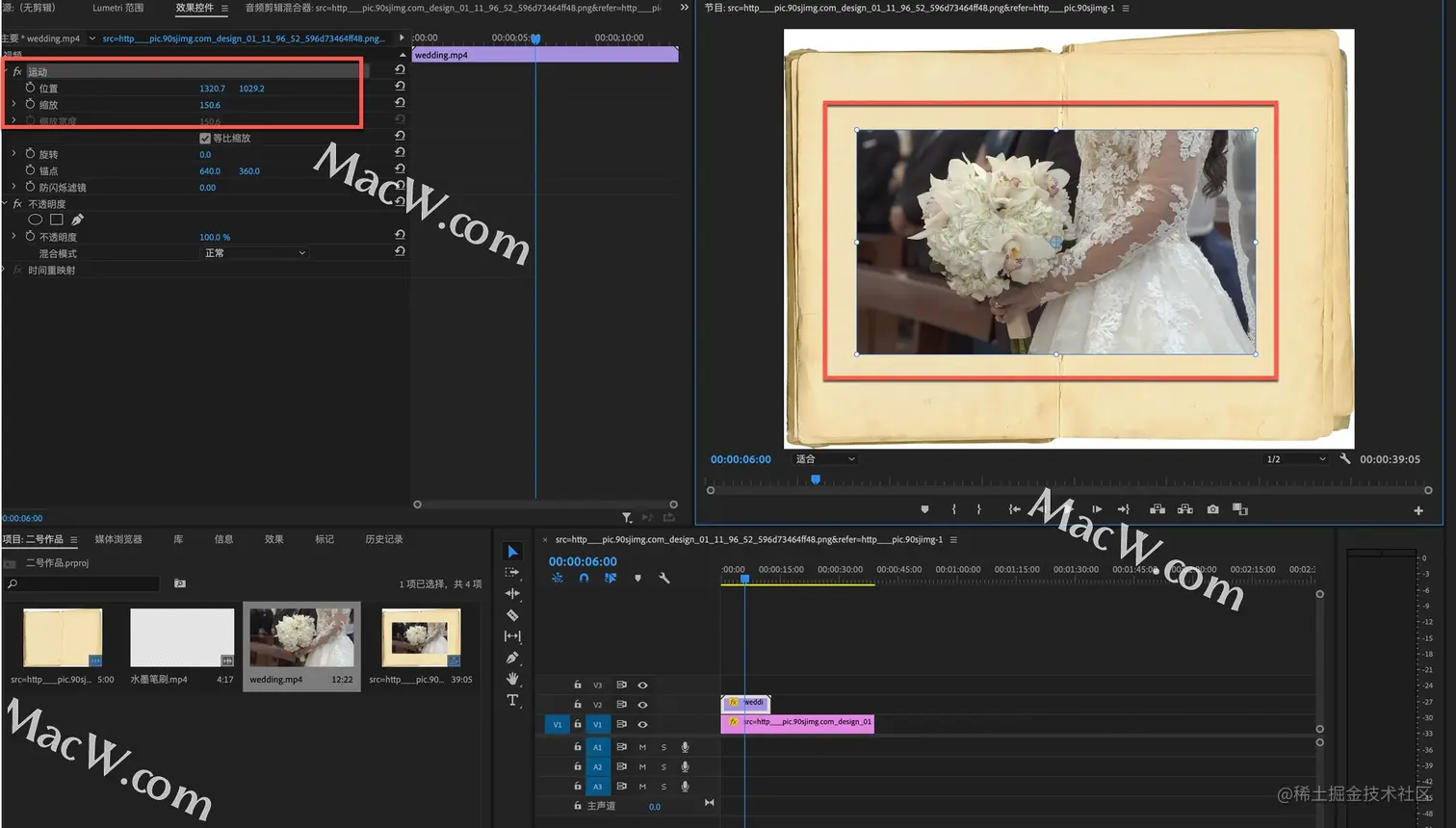This screenshot has height=828, width=1456.
Task: Reset the 位置 (Position) parameter
Action: [x=400, y=86]
